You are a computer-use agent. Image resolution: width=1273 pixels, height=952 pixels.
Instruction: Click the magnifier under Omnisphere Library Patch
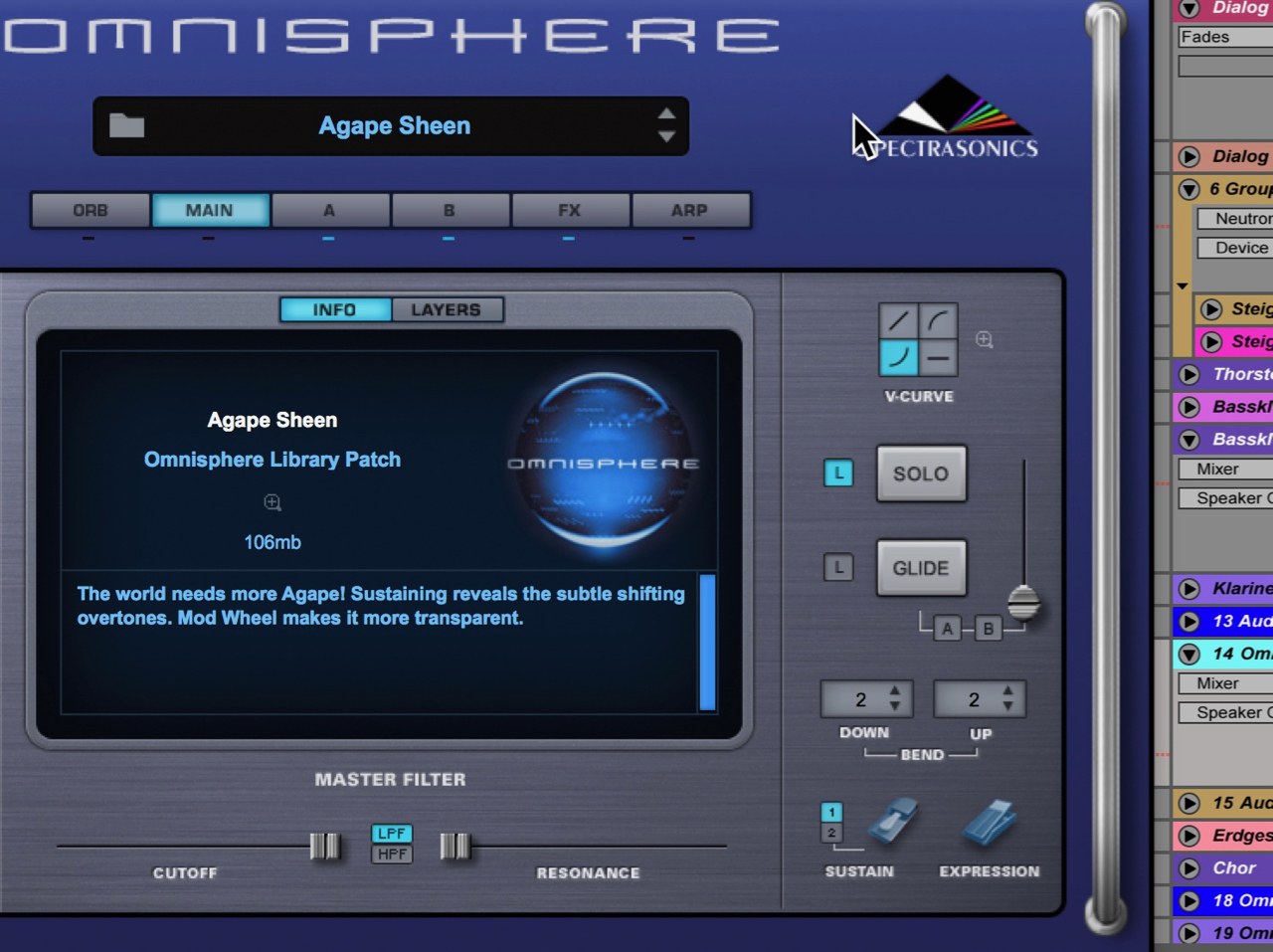point(273,503)
